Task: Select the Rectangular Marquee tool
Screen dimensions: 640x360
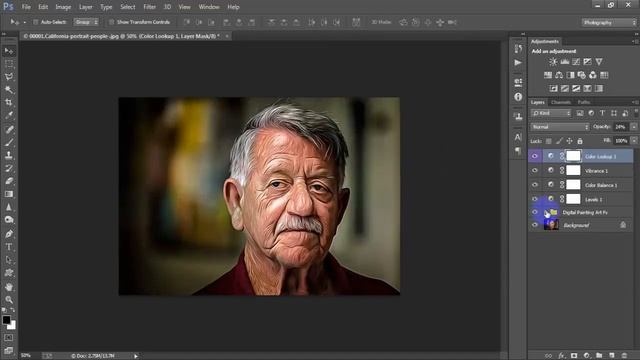Action: (x=9, y=64)
